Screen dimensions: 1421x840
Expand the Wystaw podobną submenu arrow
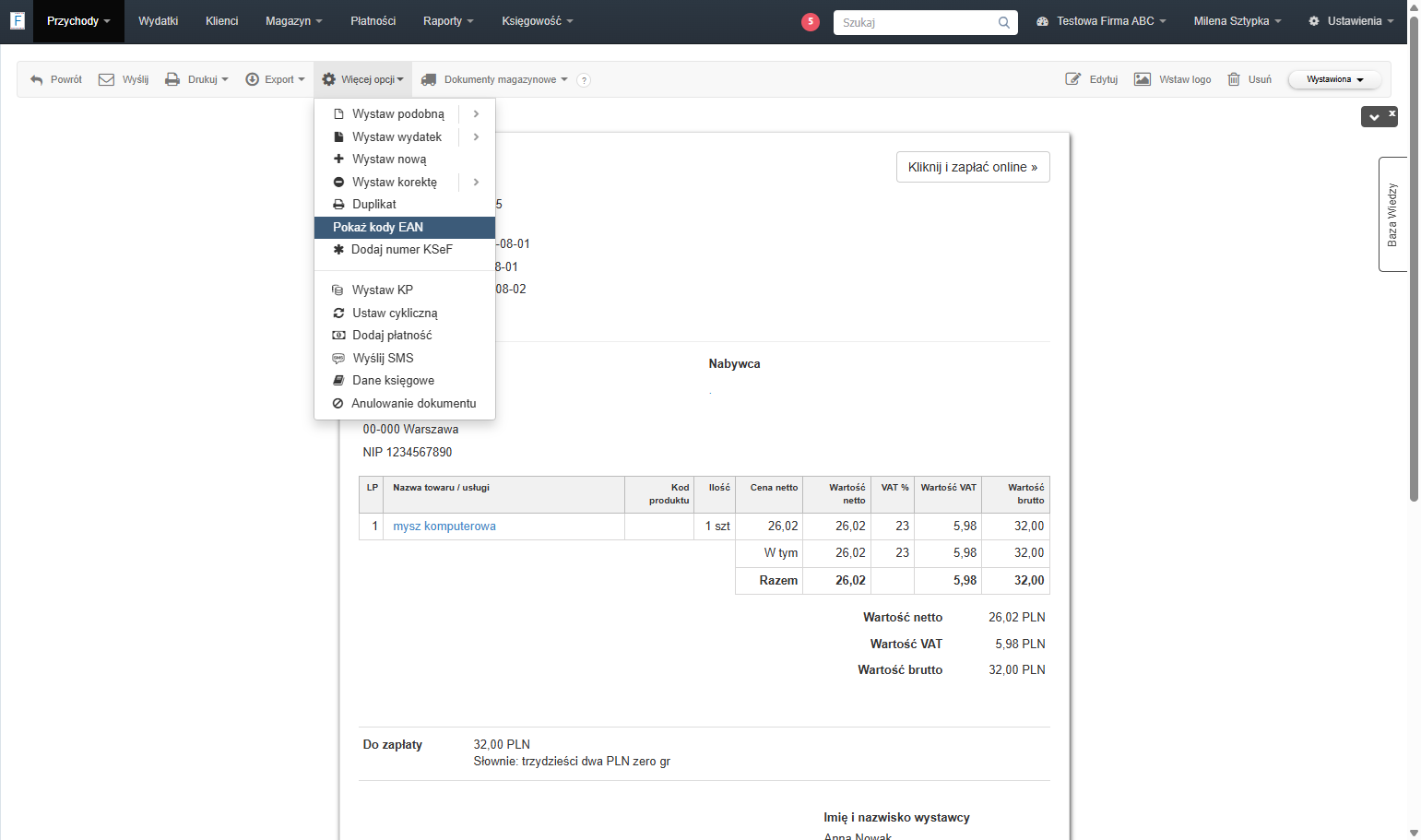476,114
